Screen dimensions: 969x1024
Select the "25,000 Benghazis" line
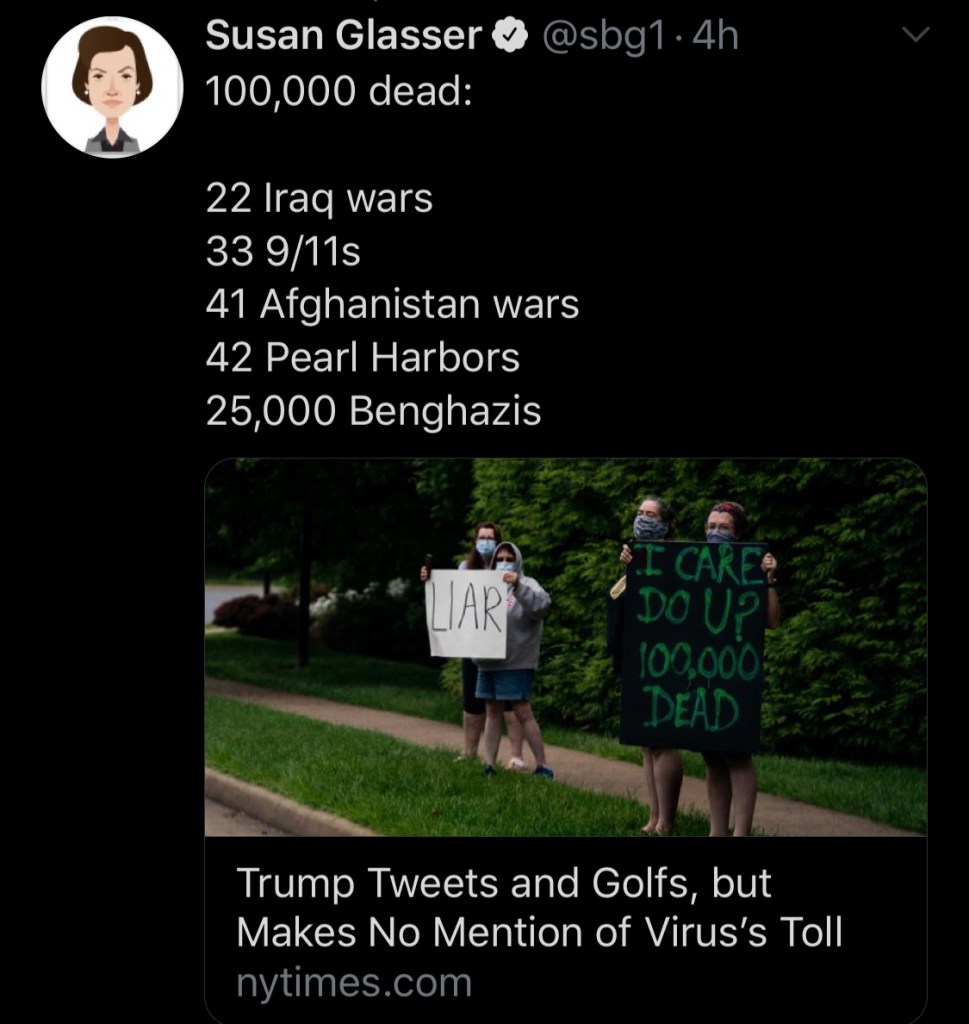pos(373,411)
